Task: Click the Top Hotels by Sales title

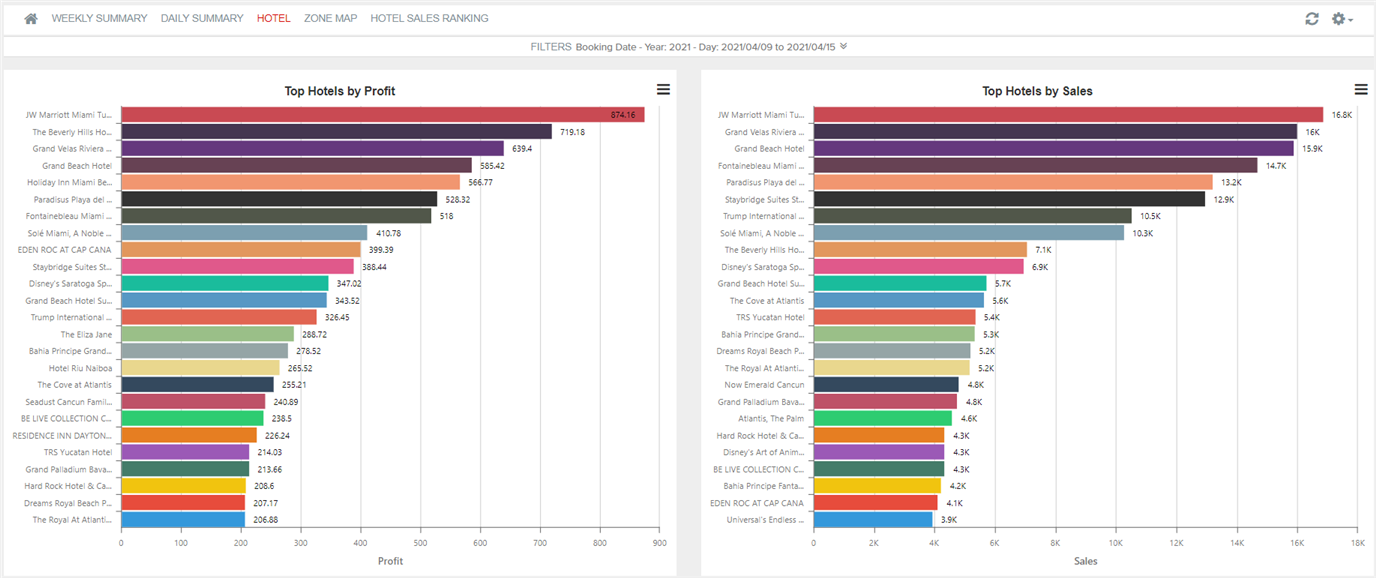Action: click(1037, 91)
